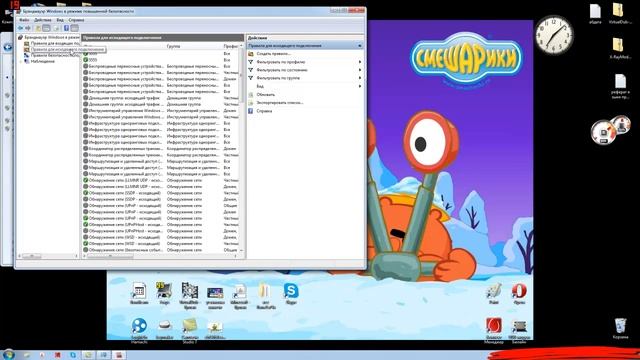Open the Windows Start button
The width and height of the screenshot is (640, 360).
[x=9, y=354]
